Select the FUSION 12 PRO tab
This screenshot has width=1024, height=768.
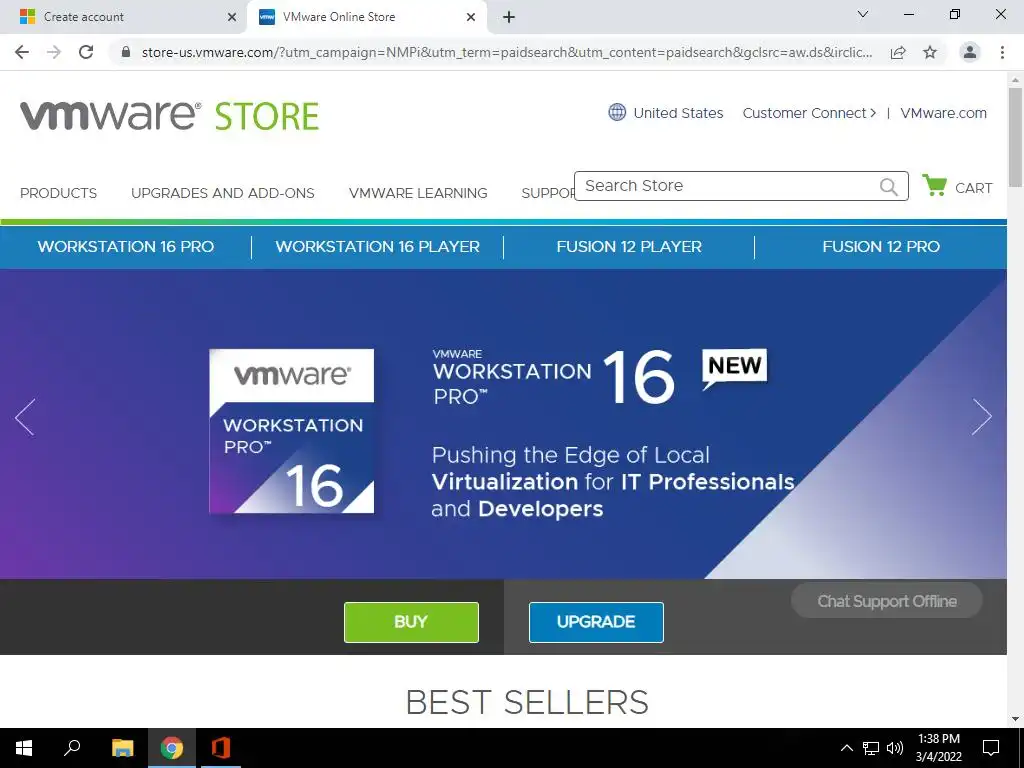881,247
